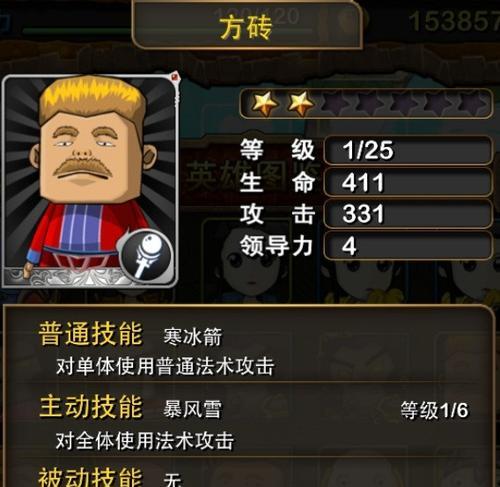The height and width of the screenshot is (487, 500).
Task: Click the first gold star
Action: 264,103
